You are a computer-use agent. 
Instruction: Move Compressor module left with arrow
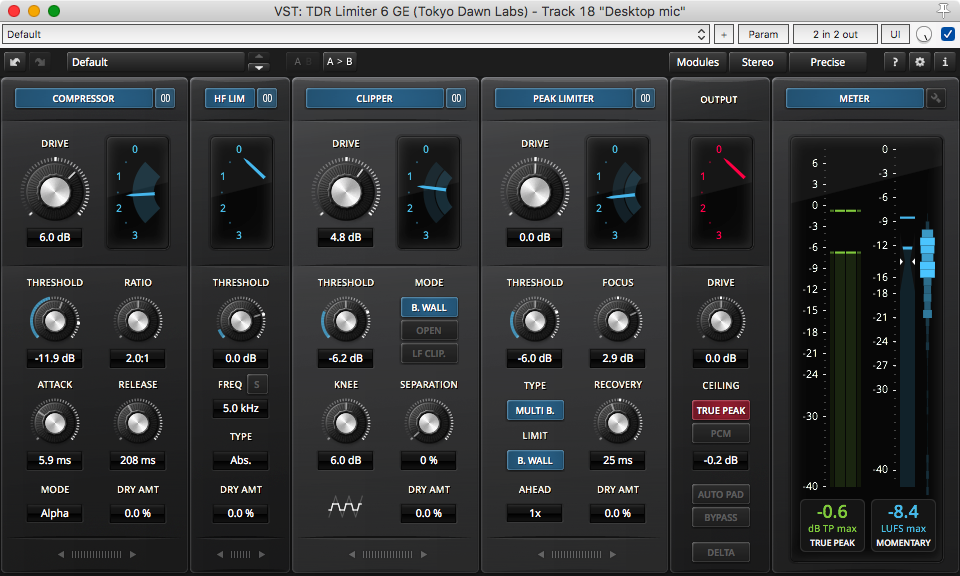(x=61, y=555)
